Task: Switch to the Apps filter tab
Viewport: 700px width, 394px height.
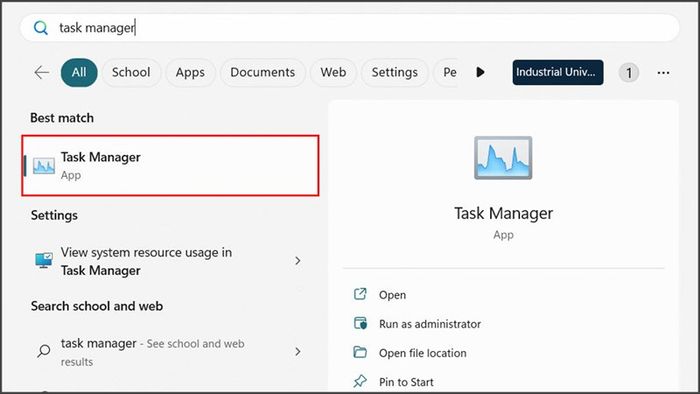Action: pos(190,72)
